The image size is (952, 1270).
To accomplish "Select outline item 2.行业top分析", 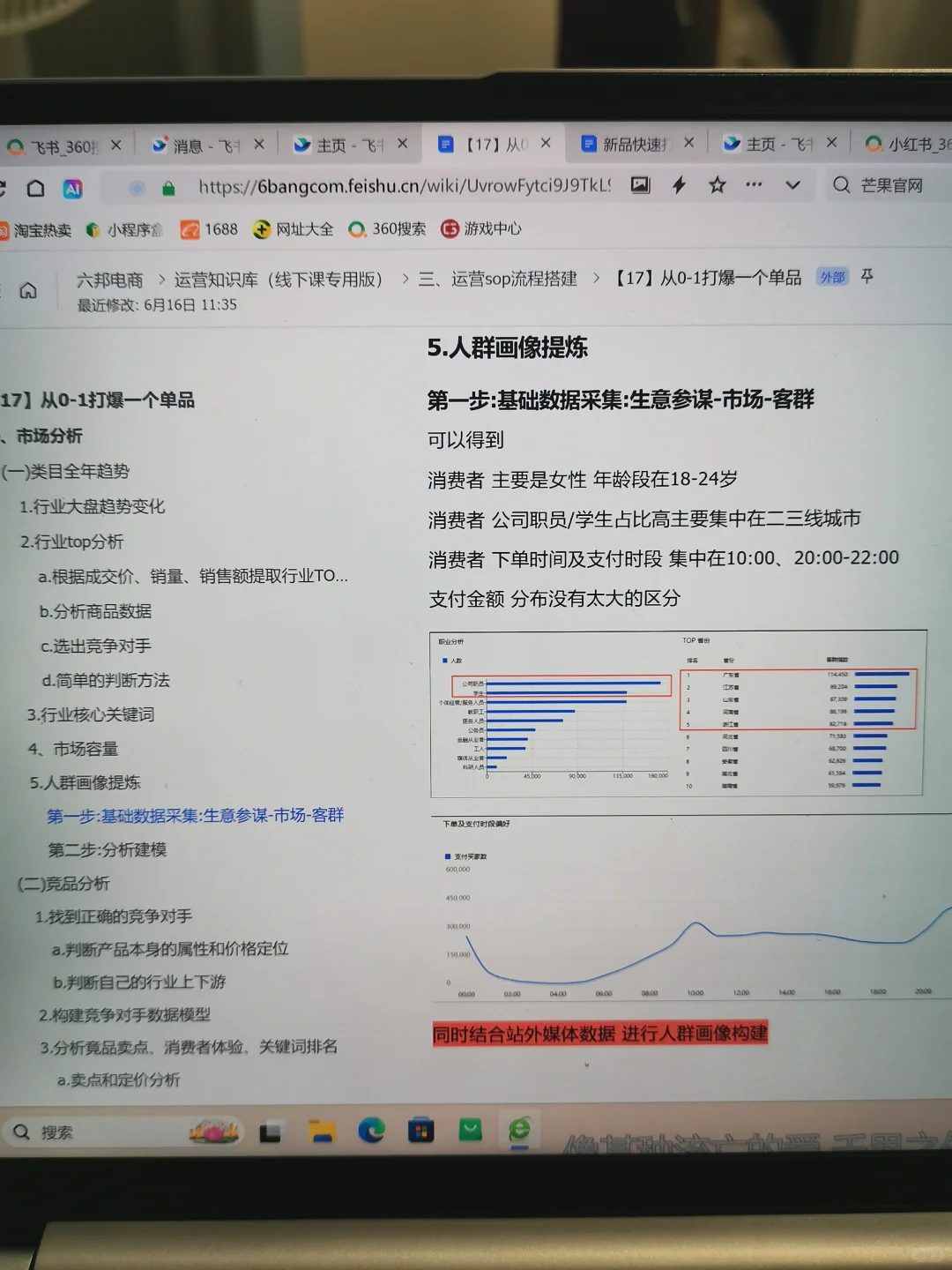I will pyautogui.click(x=72, y=542).
